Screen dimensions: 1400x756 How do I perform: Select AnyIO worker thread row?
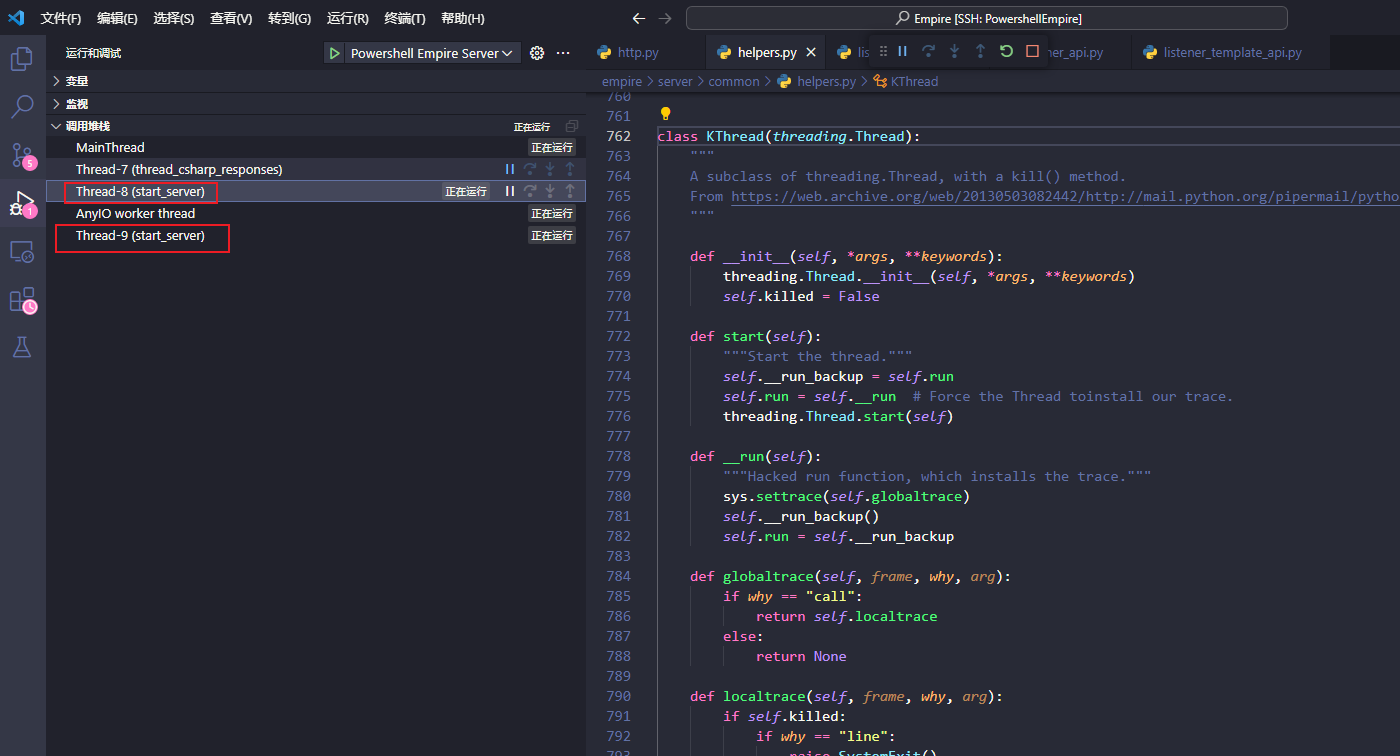(x=316, y=213)
